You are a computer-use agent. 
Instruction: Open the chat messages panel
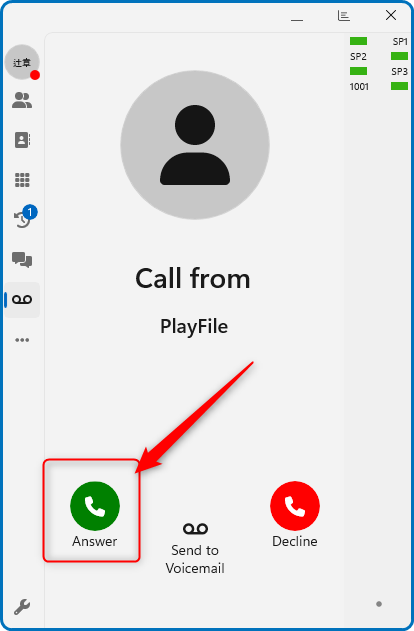[x=22, y=260]
